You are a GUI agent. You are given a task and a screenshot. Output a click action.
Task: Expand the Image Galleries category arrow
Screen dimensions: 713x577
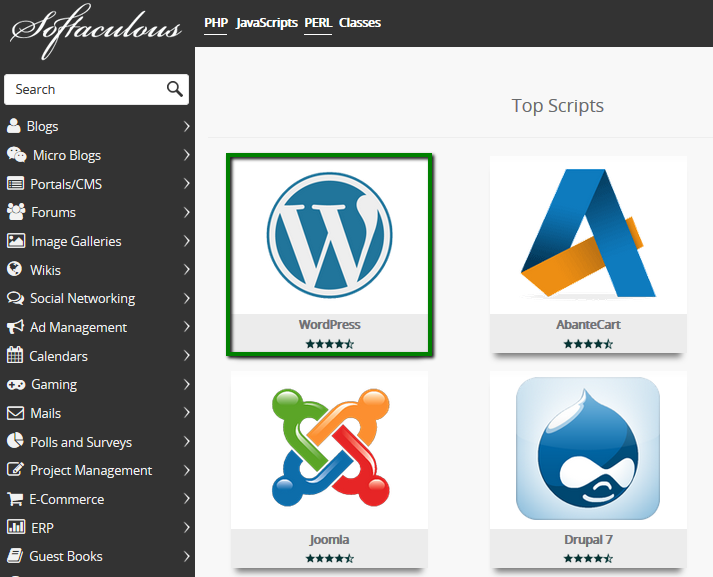[186, 241]
